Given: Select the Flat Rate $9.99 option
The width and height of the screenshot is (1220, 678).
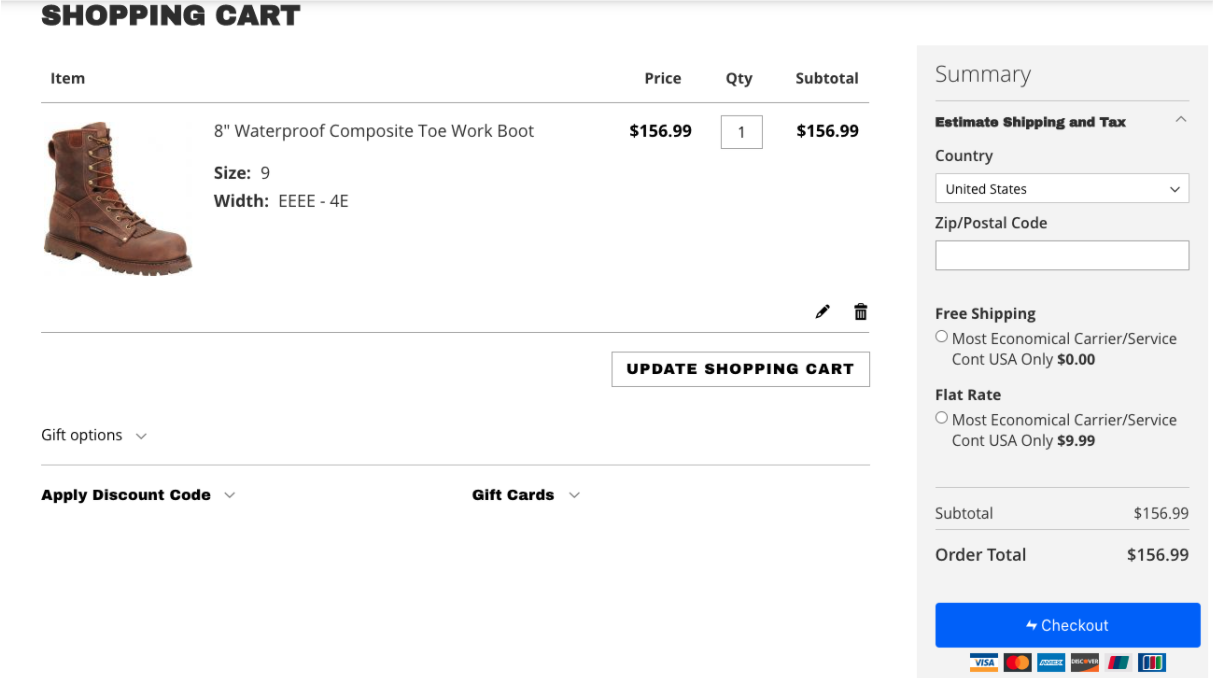Looking at the screenshot, I should click(941, 418).
